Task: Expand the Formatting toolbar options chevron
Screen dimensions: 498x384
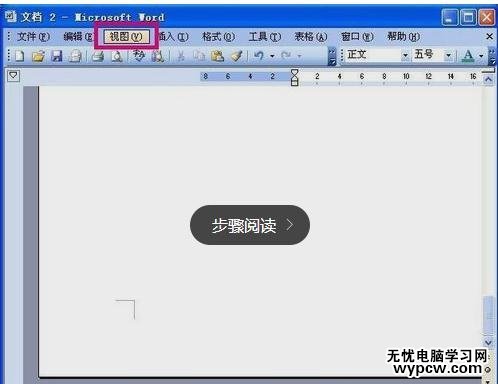Action: tap(492, 56)
